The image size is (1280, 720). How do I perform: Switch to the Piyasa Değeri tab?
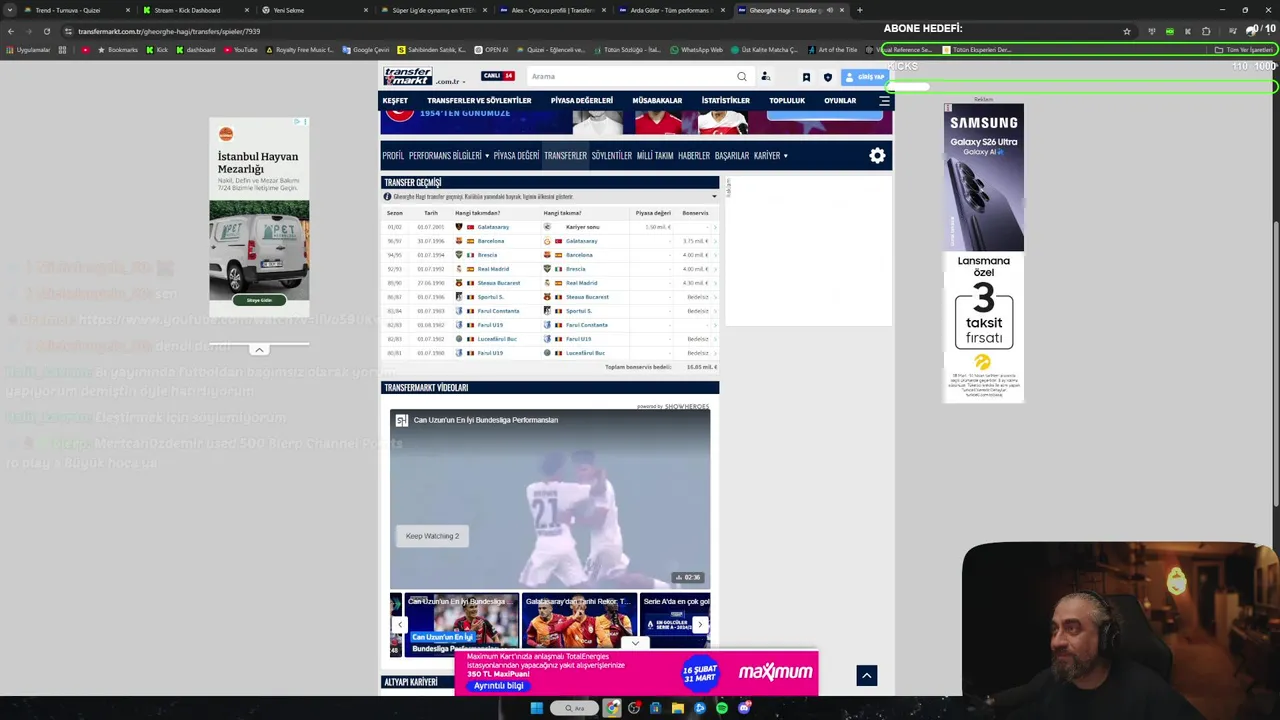[516, 156]
